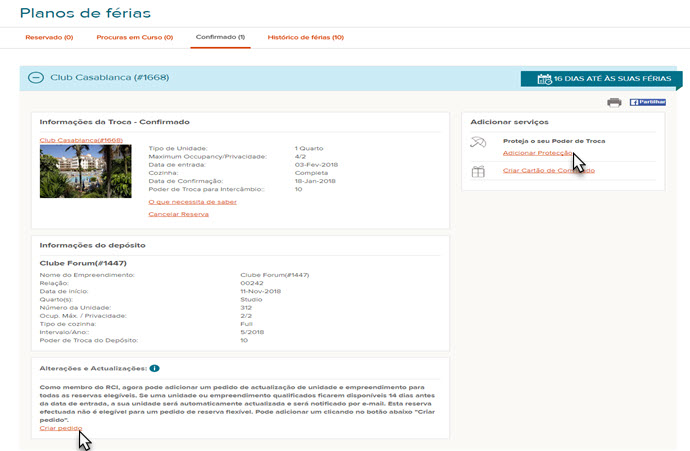Select the Clube Forum(#1447) deposit heading
Image resolution: width=690 pixels, height=451 pixels.
point(83,263)
